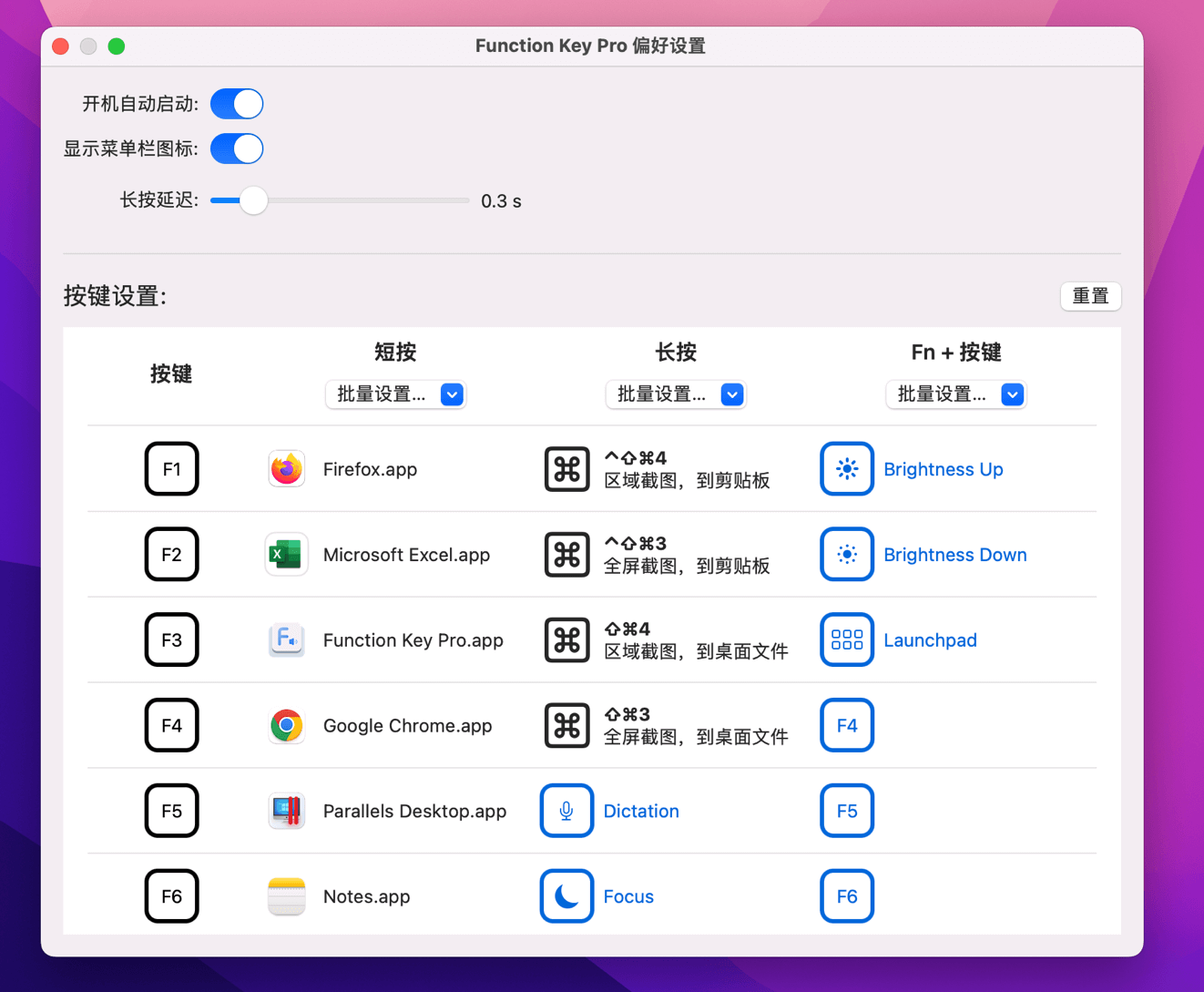Click the Dictation microphone icon for F5 long press
The image size is (1204, 992).
[566, 811]
